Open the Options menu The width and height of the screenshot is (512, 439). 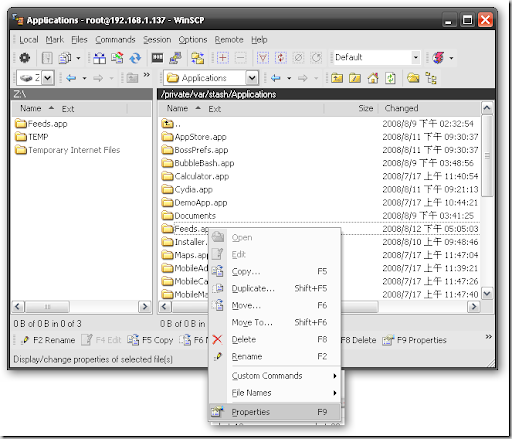pyautogui.click(x=193, y=40)
